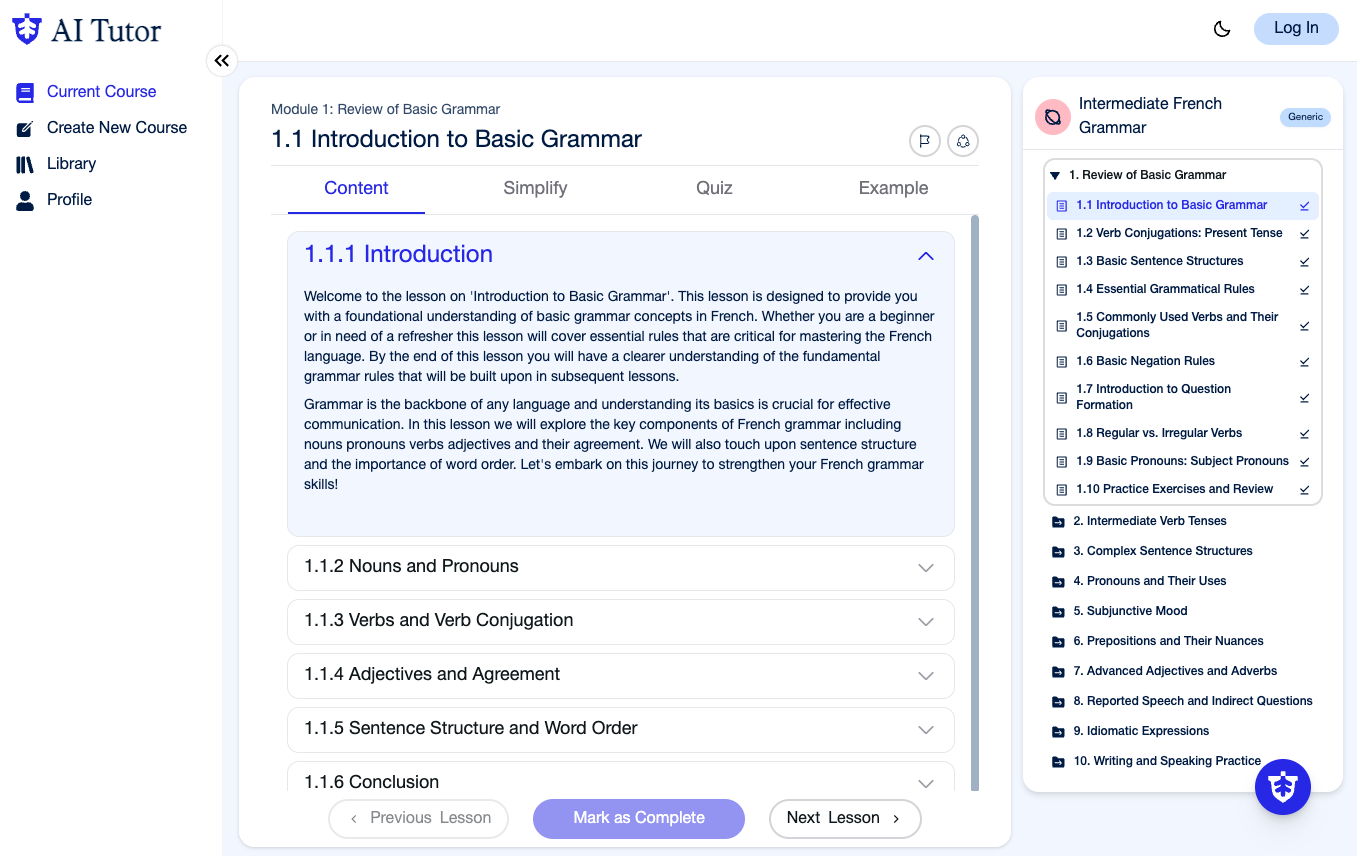
Task: Click the Intermediate French Grammar course avatar
Action: click(1053, 117)
